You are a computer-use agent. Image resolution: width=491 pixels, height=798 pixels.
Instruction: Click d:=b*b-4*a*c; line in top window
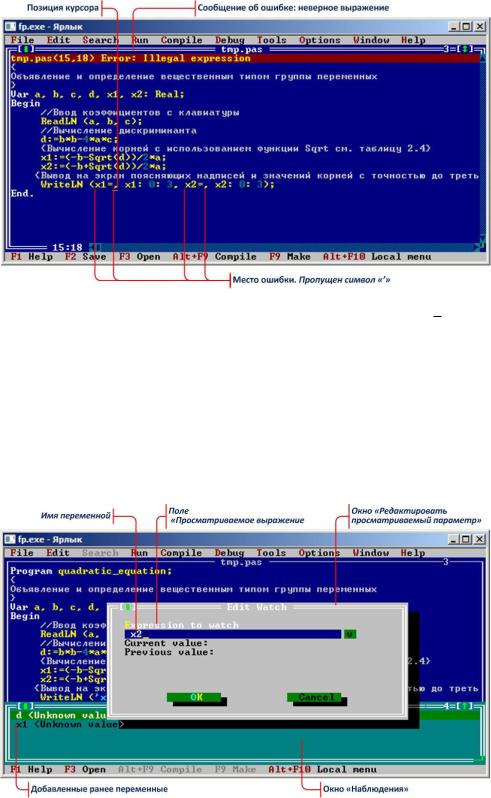(x=79, y=139)
